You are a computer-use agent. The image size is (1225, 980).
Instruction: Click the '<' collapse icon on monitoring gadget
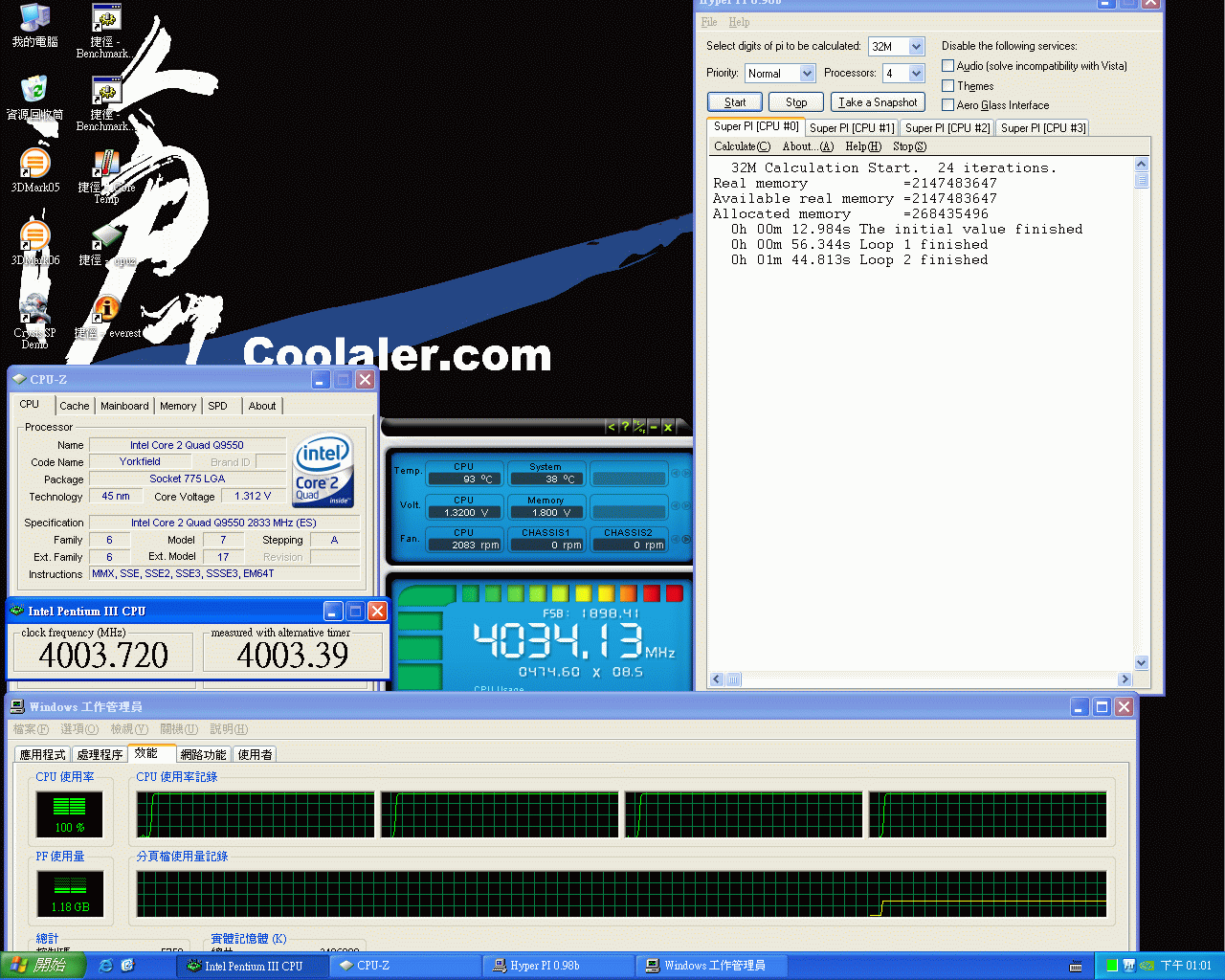click(x=612, y=427)
